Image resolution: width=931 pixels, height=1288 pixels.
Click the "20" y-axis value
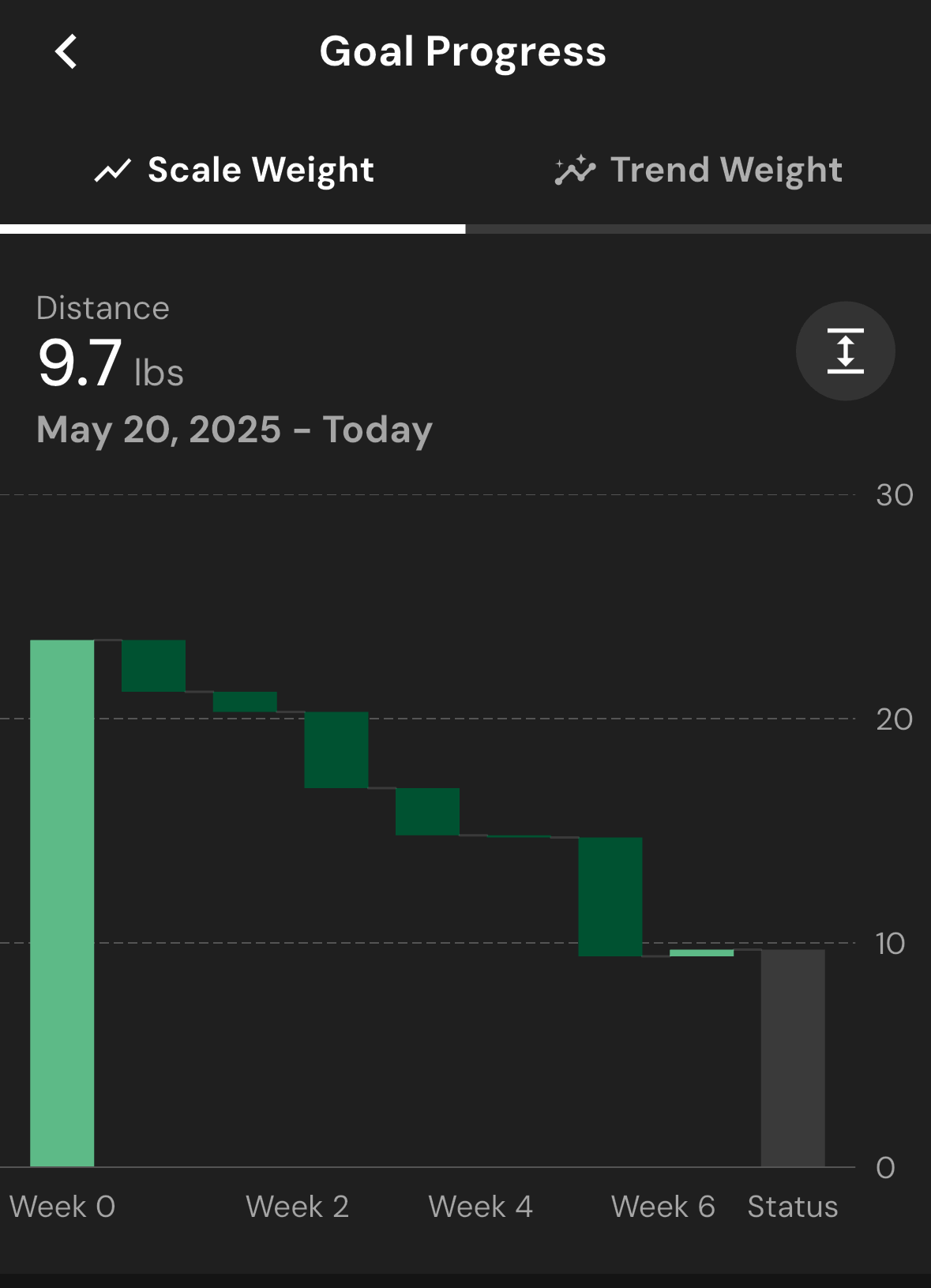[894, 719]
